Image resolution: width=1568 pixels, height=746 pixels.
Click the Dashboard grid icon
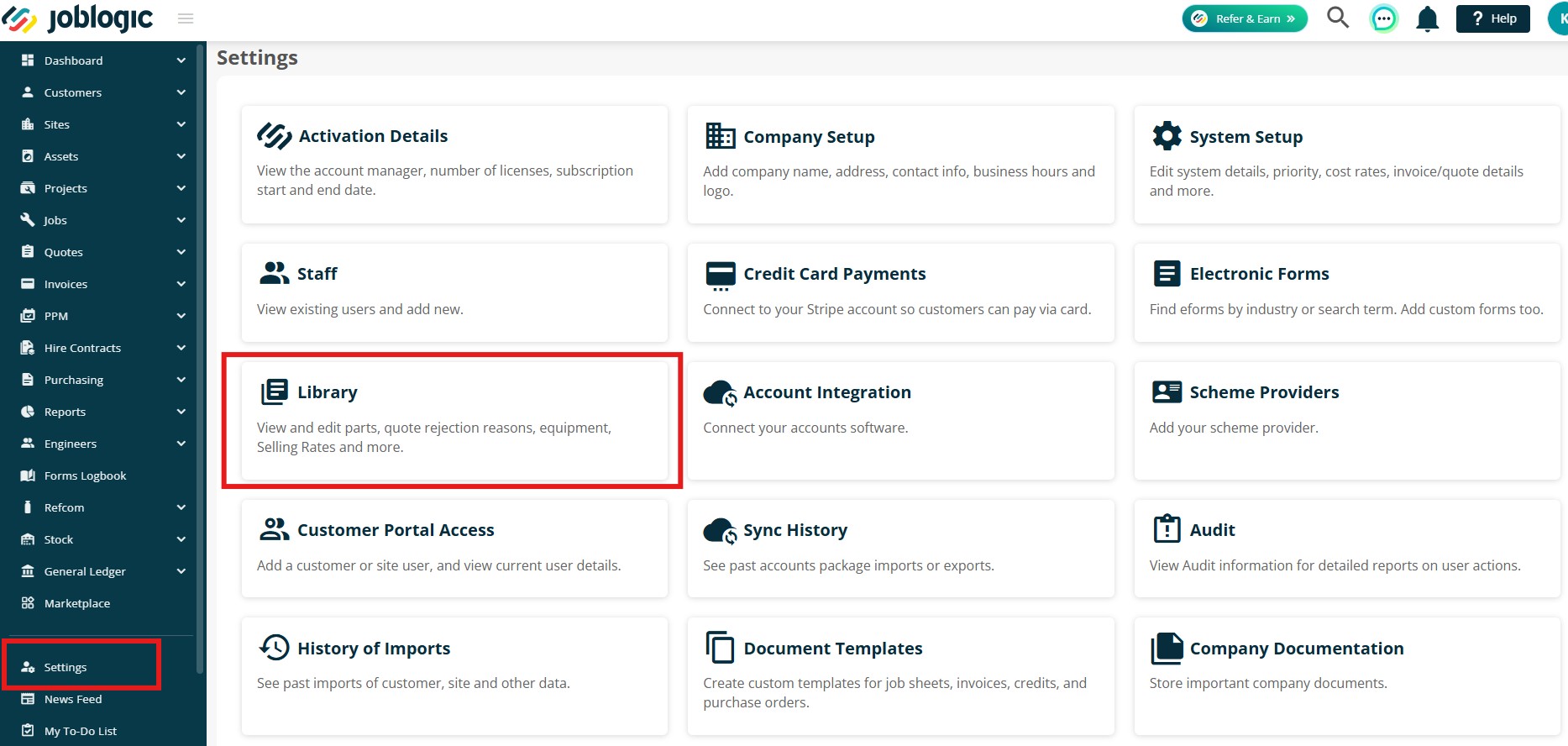(x=28, y=60)
